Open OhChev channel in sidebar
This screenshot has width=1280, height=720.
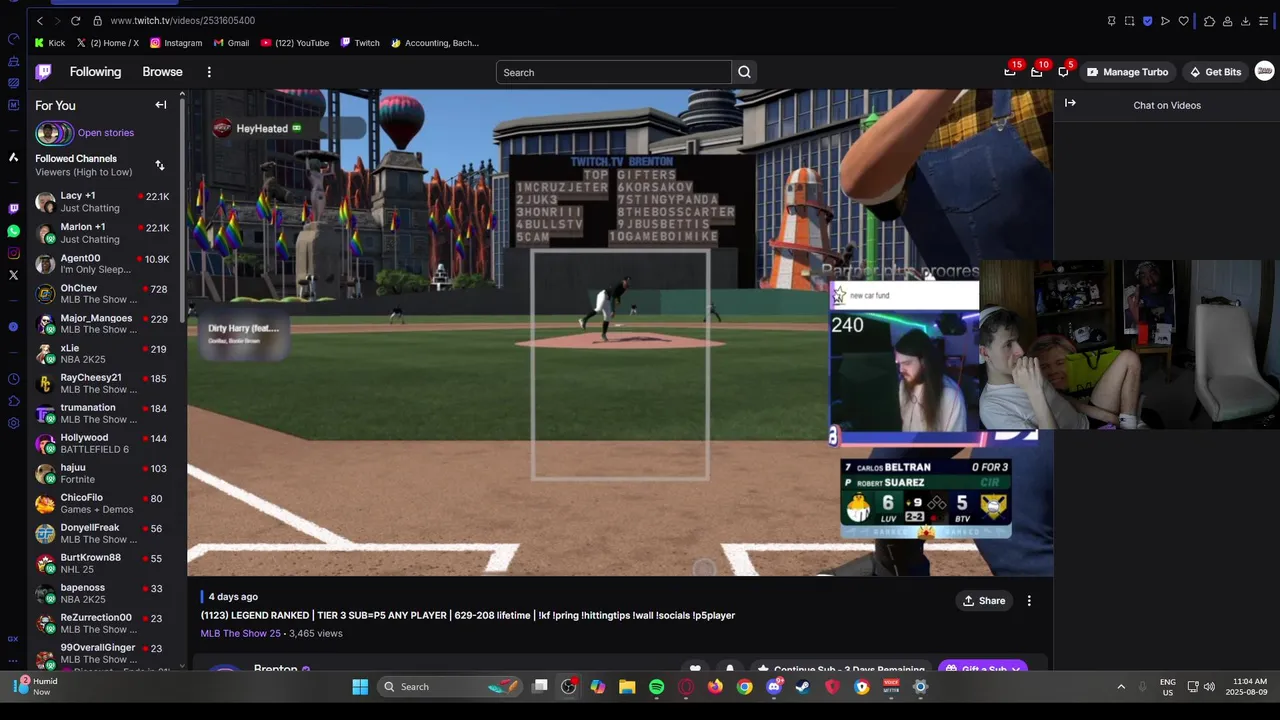point(103,293)
